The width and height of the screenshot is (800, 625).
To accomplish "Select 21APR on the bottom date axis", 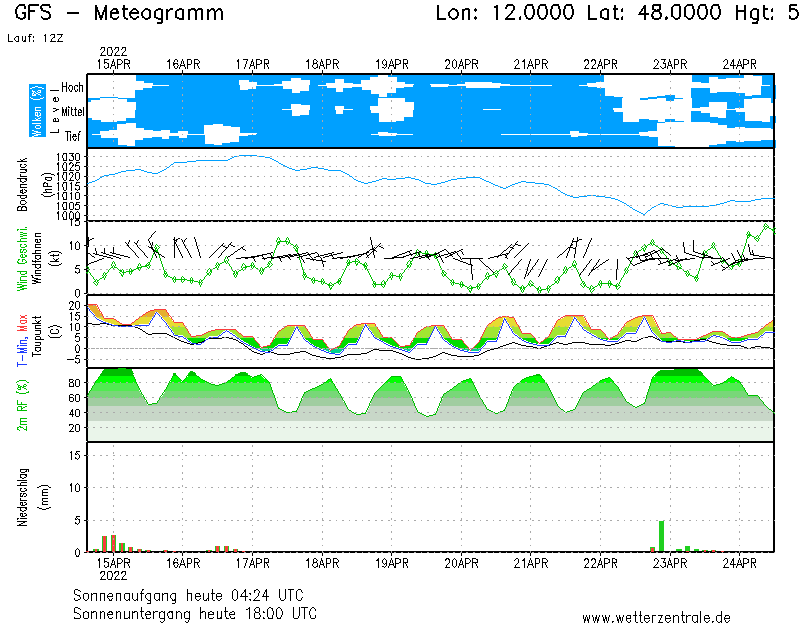I will [x=531, y=563].
